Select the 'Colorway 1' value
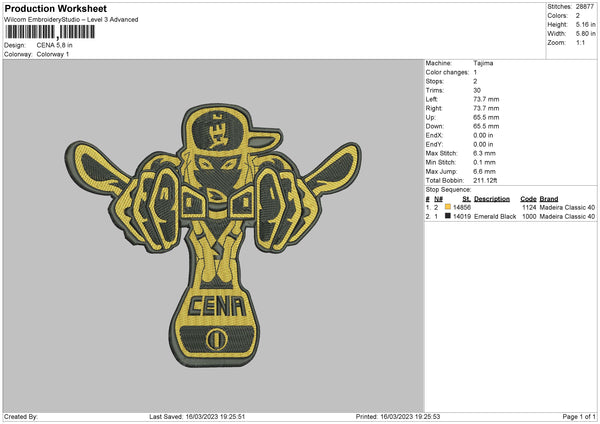 pyautogui.click(x=53, y=54)
